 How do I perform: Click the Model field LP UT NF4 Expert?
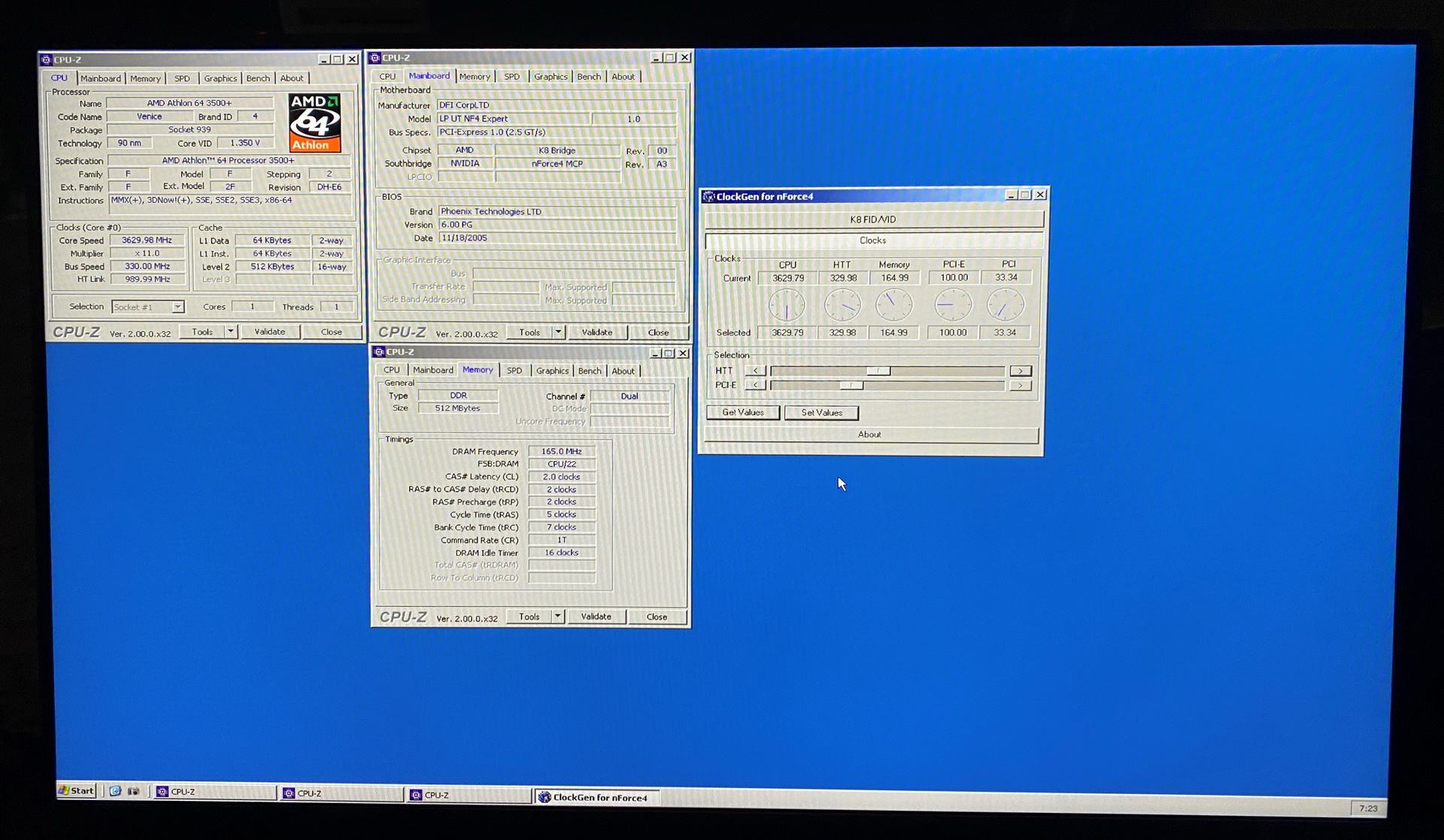[514, 119]
